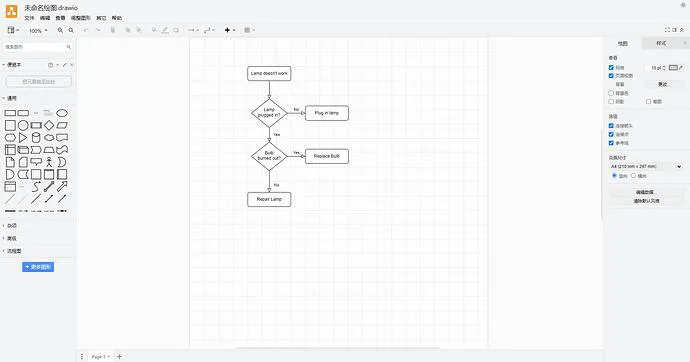Toggle the 背景色 (Background Color) checkbox
This screenshot has width=690, height=362.
click(x=611, y=93)
